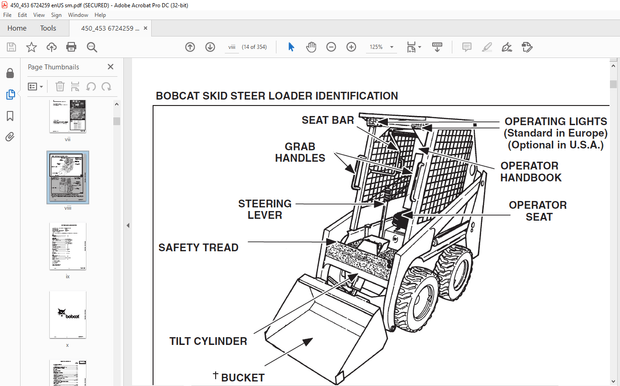Screen dimensions: 620x386
Task: Rotate pages counterclockwise
Action: [91, 87]
